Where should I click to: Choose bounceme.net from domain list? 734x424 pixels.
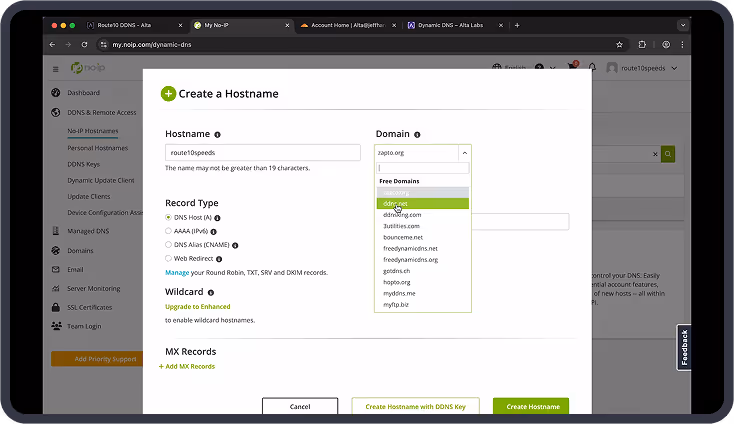coord(423,237)
